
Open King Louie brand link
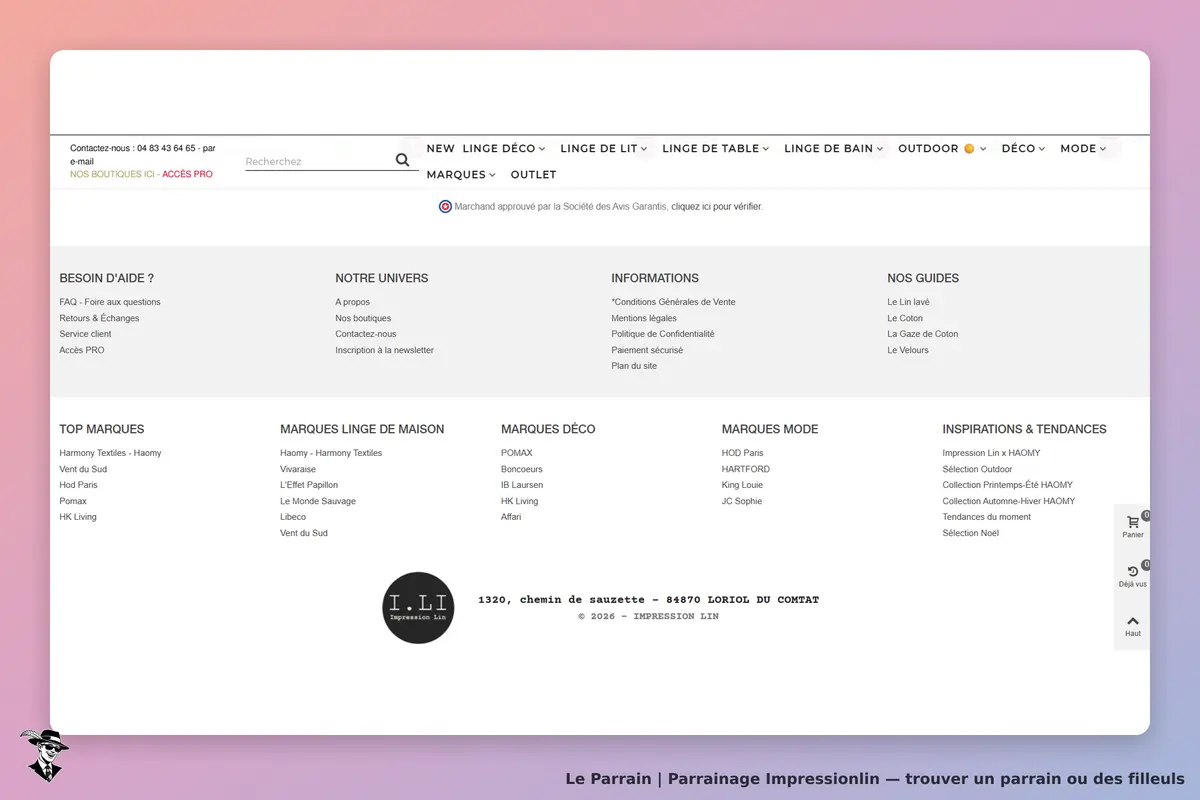tap(742, 485)
